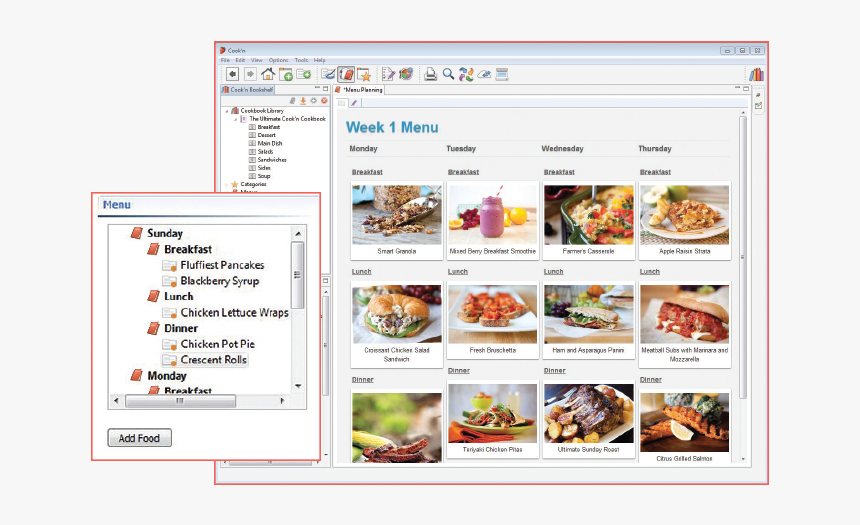Viewport: 860px width, 525px height.
Task: Collapse the Cookbook Library tree node
Action: pyautogui.click(x=227, y=111)
